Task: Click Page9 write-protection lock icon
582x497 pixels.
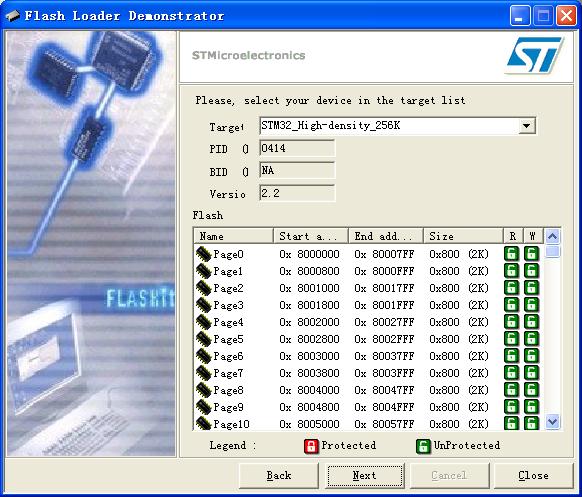Action: [x=532, y=407]
